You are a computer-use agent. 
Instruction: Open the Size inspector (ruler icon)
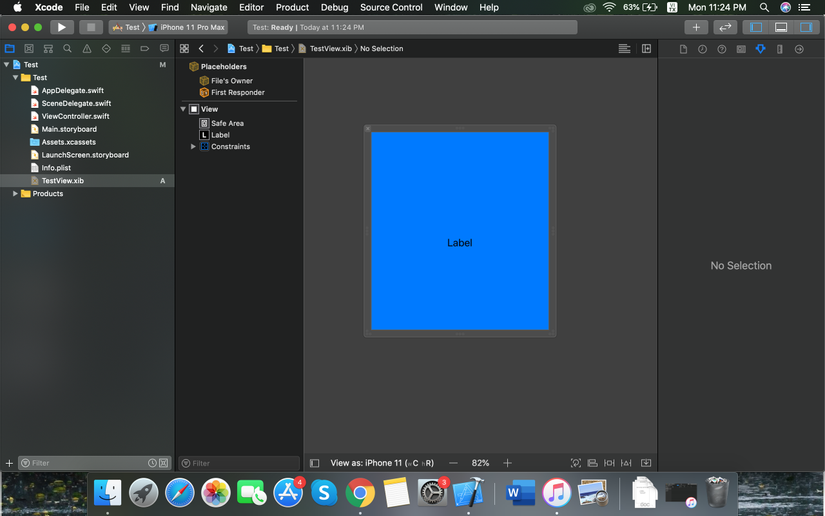click(x=780, y=48)
